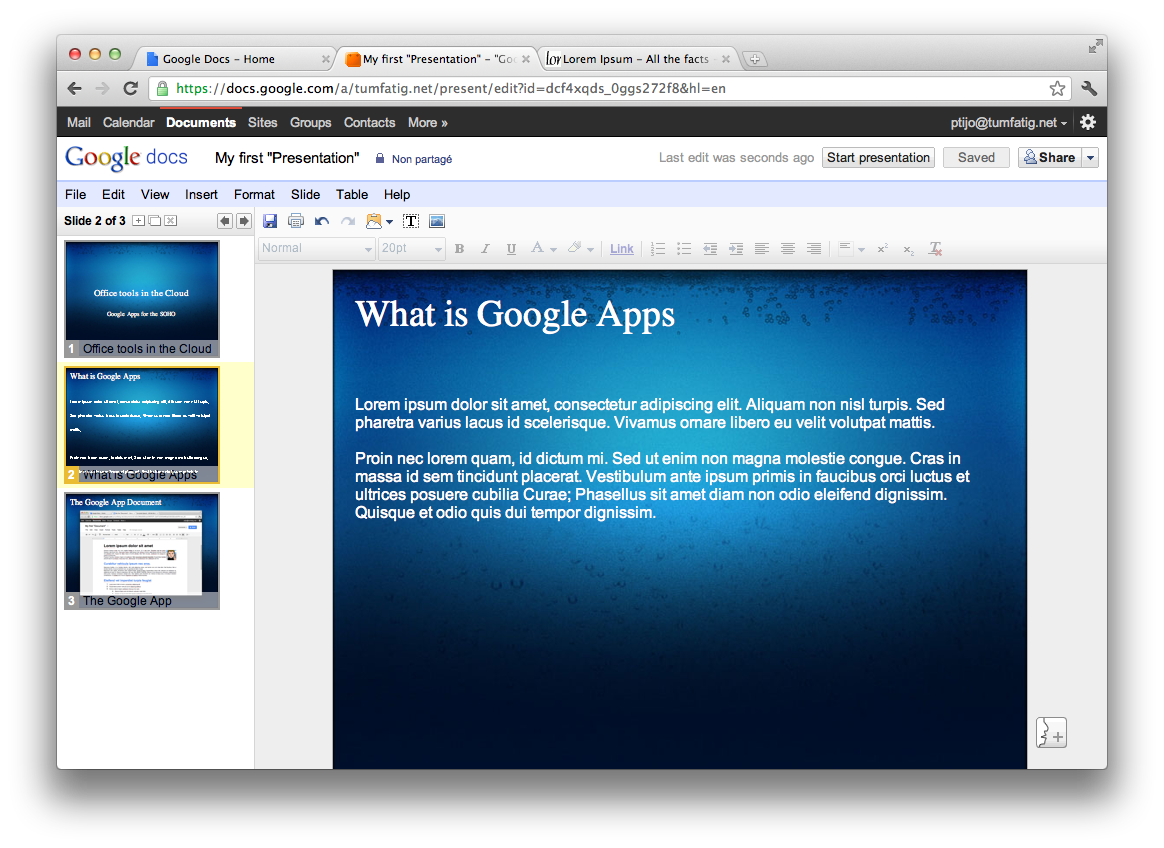
Task: Open the text color picker
Action: click(x=543, y=249)
